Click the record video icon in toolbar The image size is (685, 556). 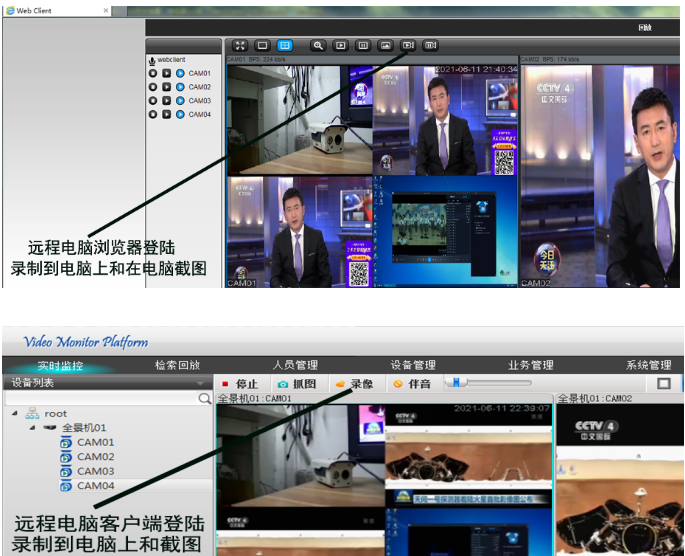[408, 46]
